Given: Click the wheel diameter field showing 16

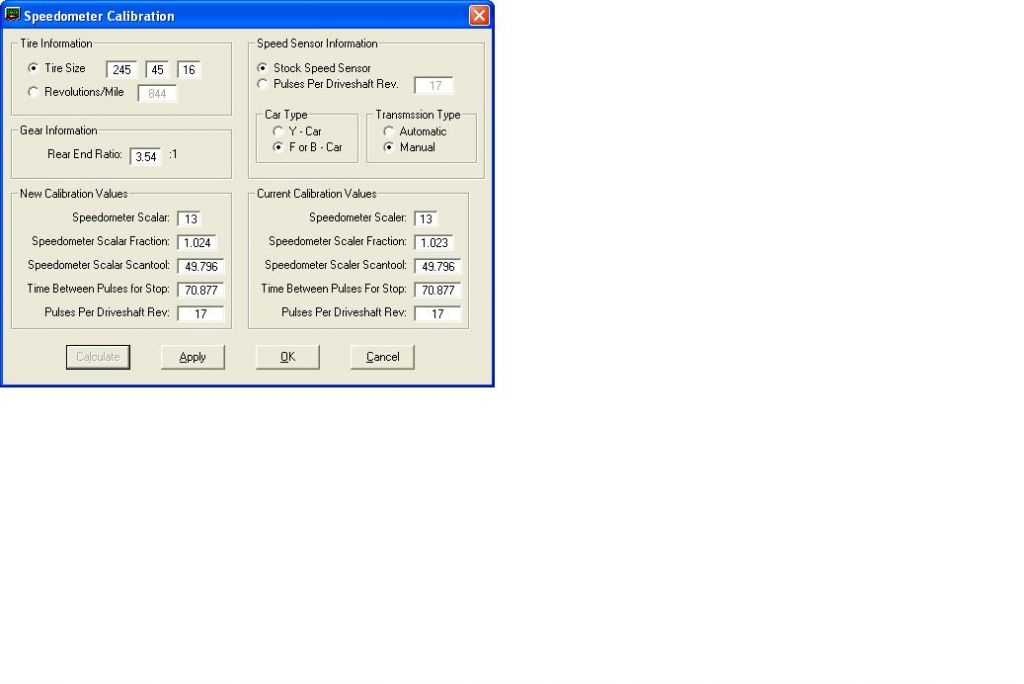Looking at the screenshot, I should [x=189, y=70].
